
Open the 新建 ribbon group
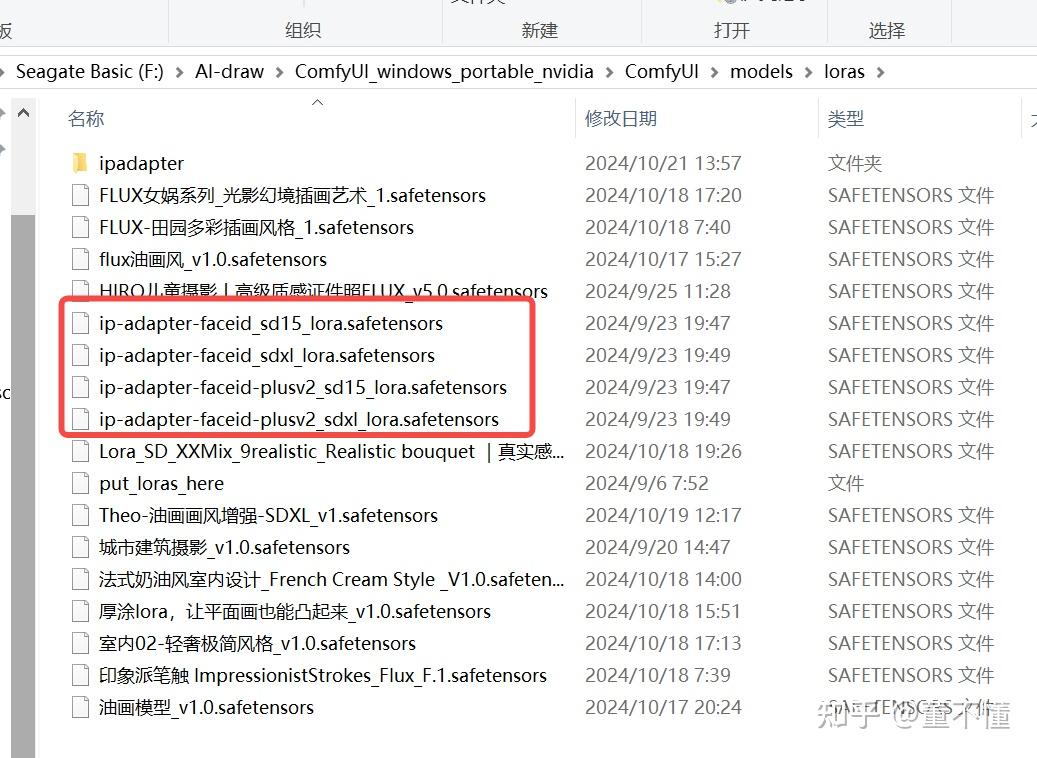[x=539, y=30]
